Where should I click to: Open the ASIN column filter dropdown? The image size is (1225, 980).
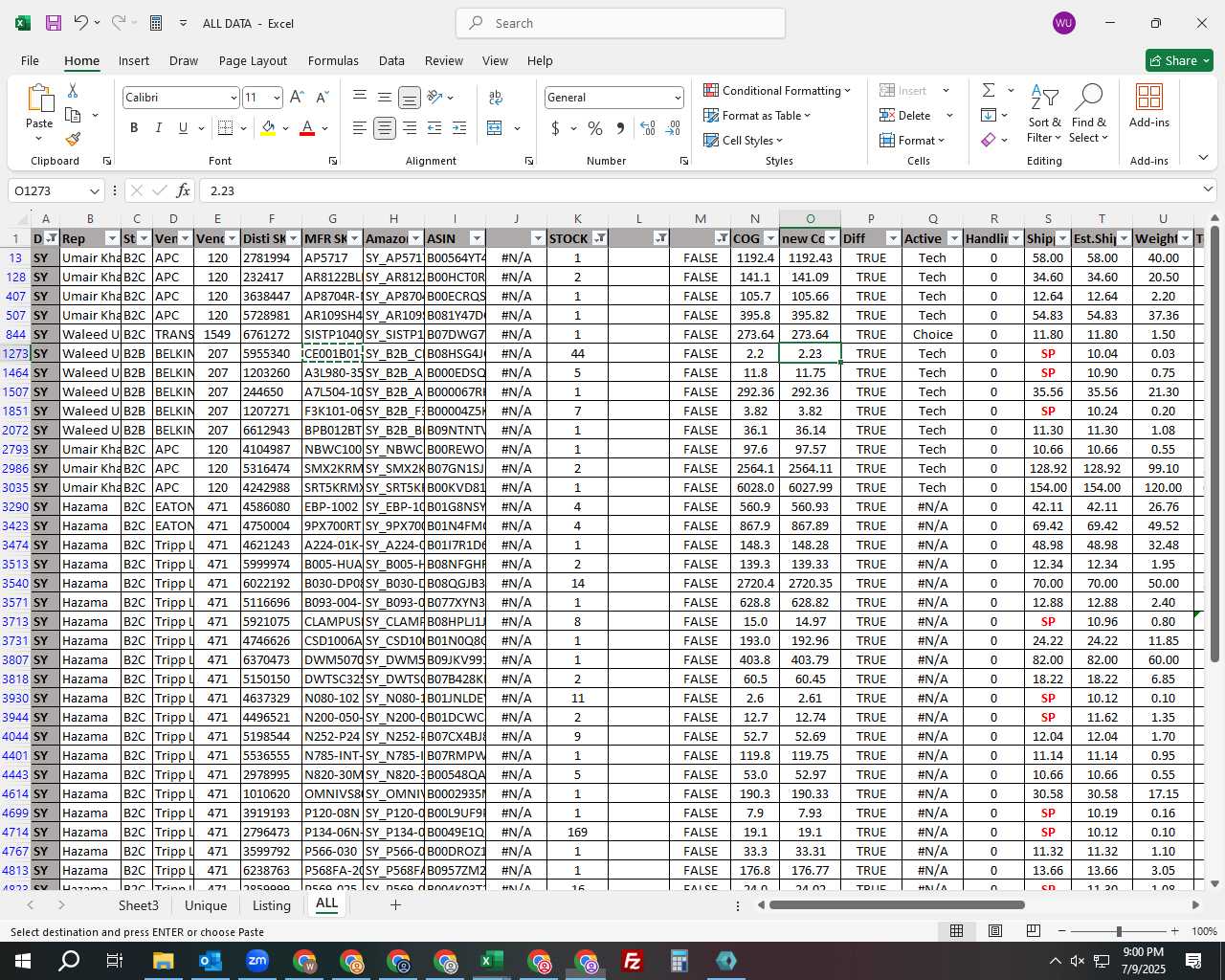477,238
